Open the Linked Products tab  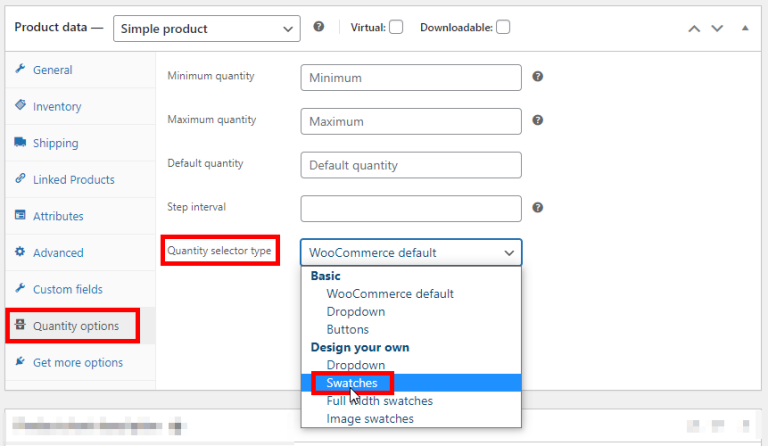point(73,180)
